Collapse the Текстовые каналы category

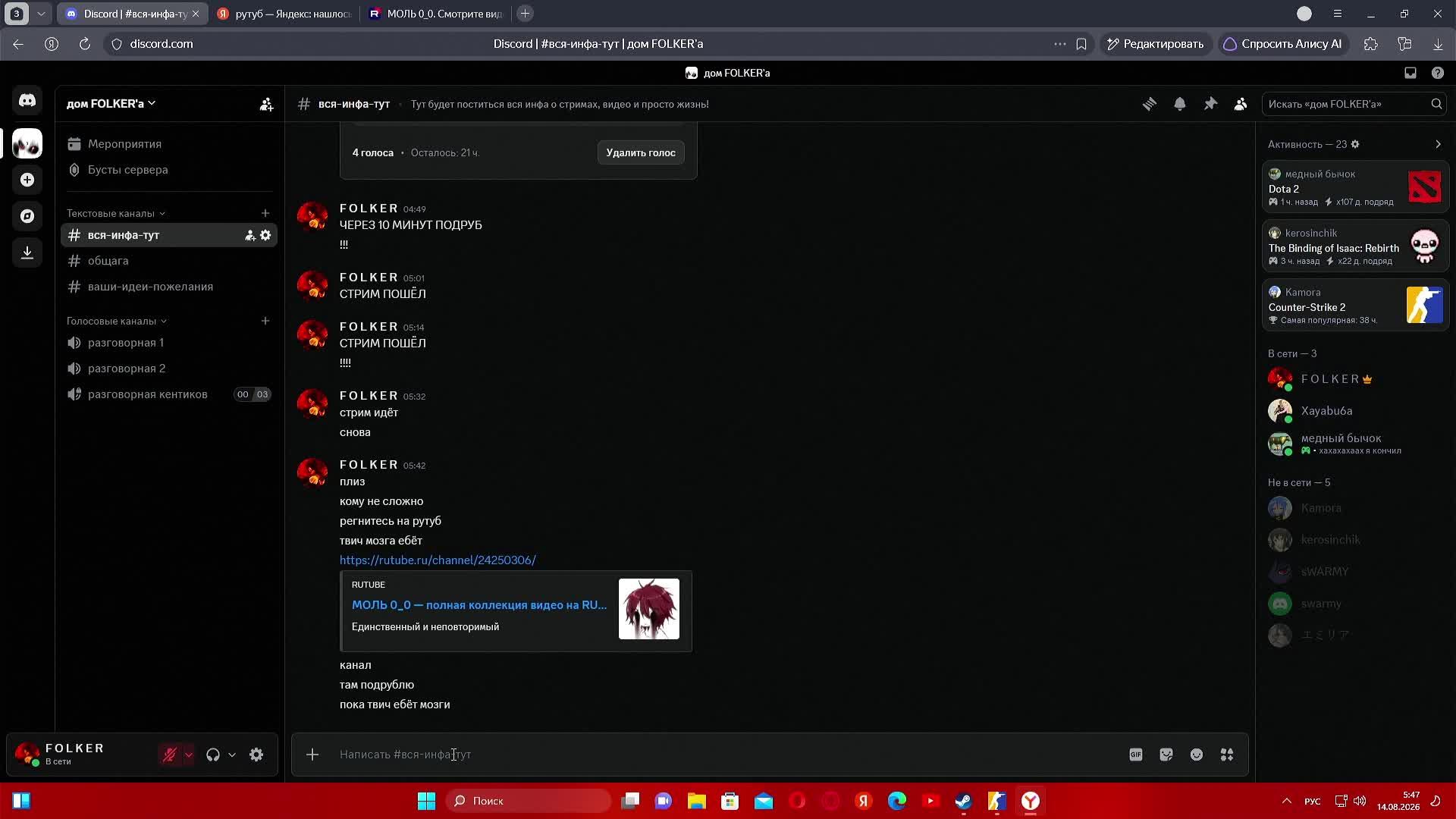[115, 213]
